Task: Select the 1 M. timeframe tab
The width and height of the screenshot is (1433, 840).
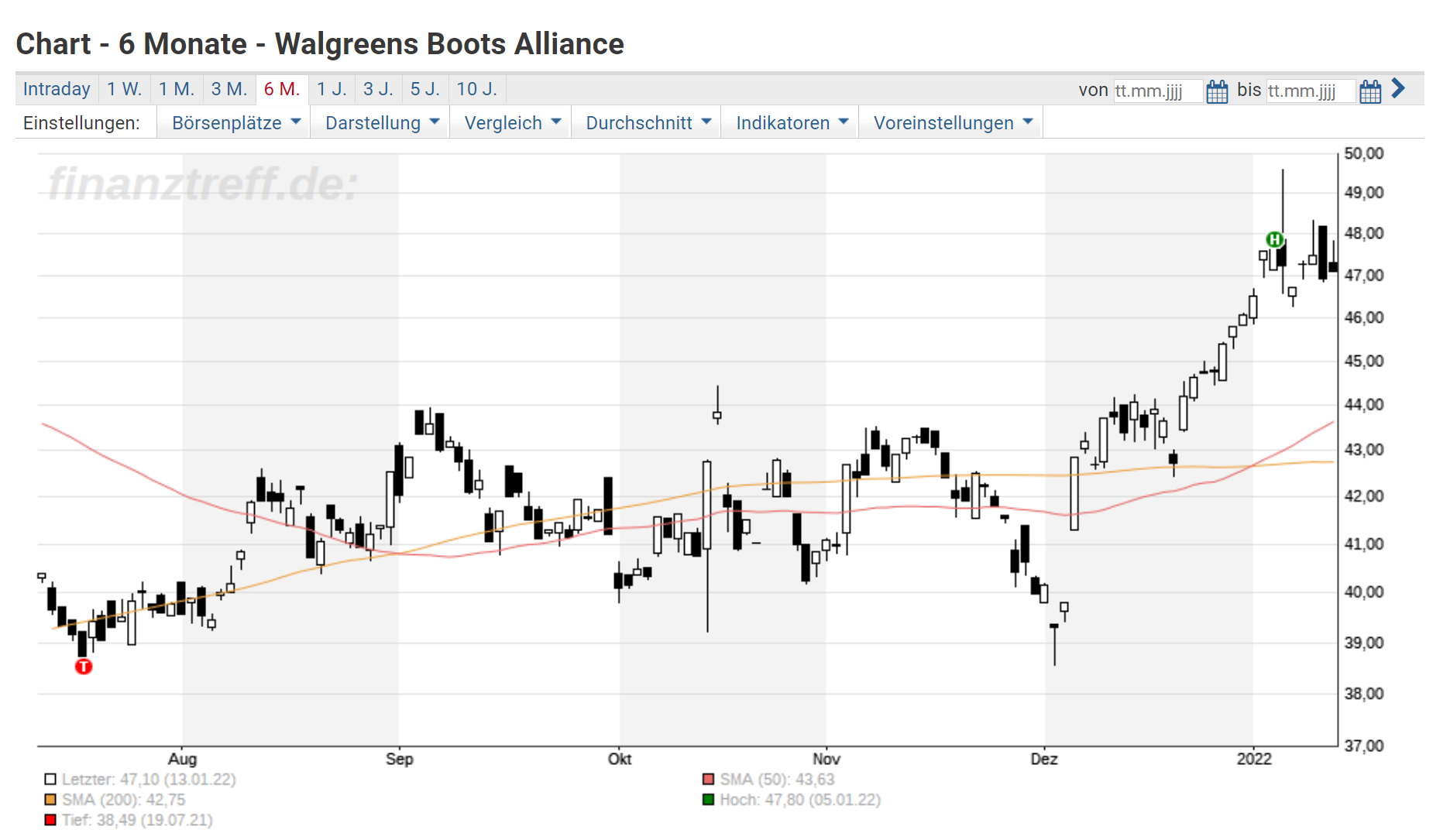Action: click(x=177, y=89)
